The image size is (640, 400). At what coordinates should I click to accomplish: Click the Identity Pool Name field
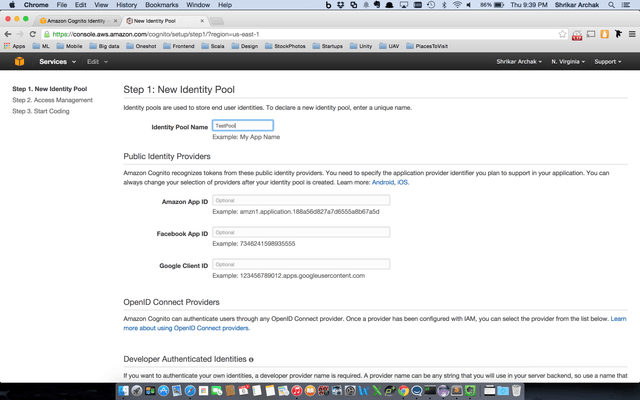243,125
